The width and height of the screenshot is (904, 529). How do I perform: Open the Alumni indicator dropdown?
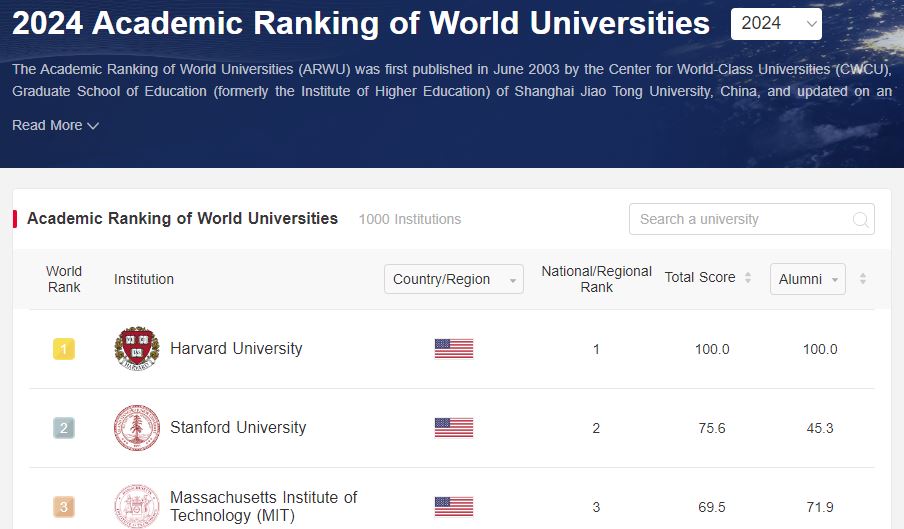coord(808,279)
